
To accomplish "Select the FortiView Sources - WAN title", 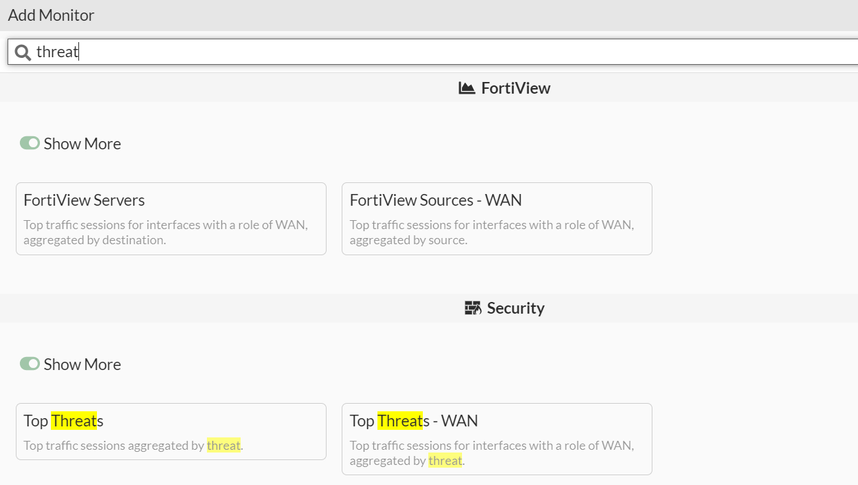I will [x=435, y=200].
